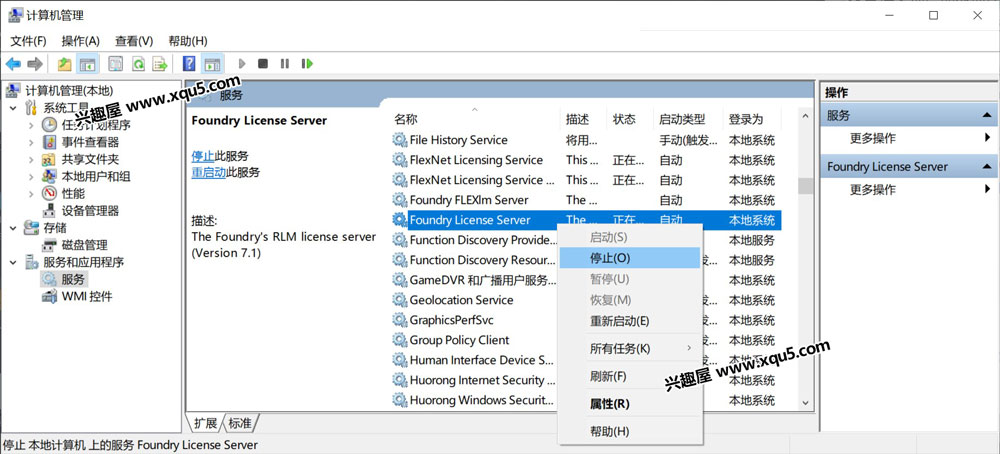
Task: Click the Export list toolbar icon
Action: 159,64
